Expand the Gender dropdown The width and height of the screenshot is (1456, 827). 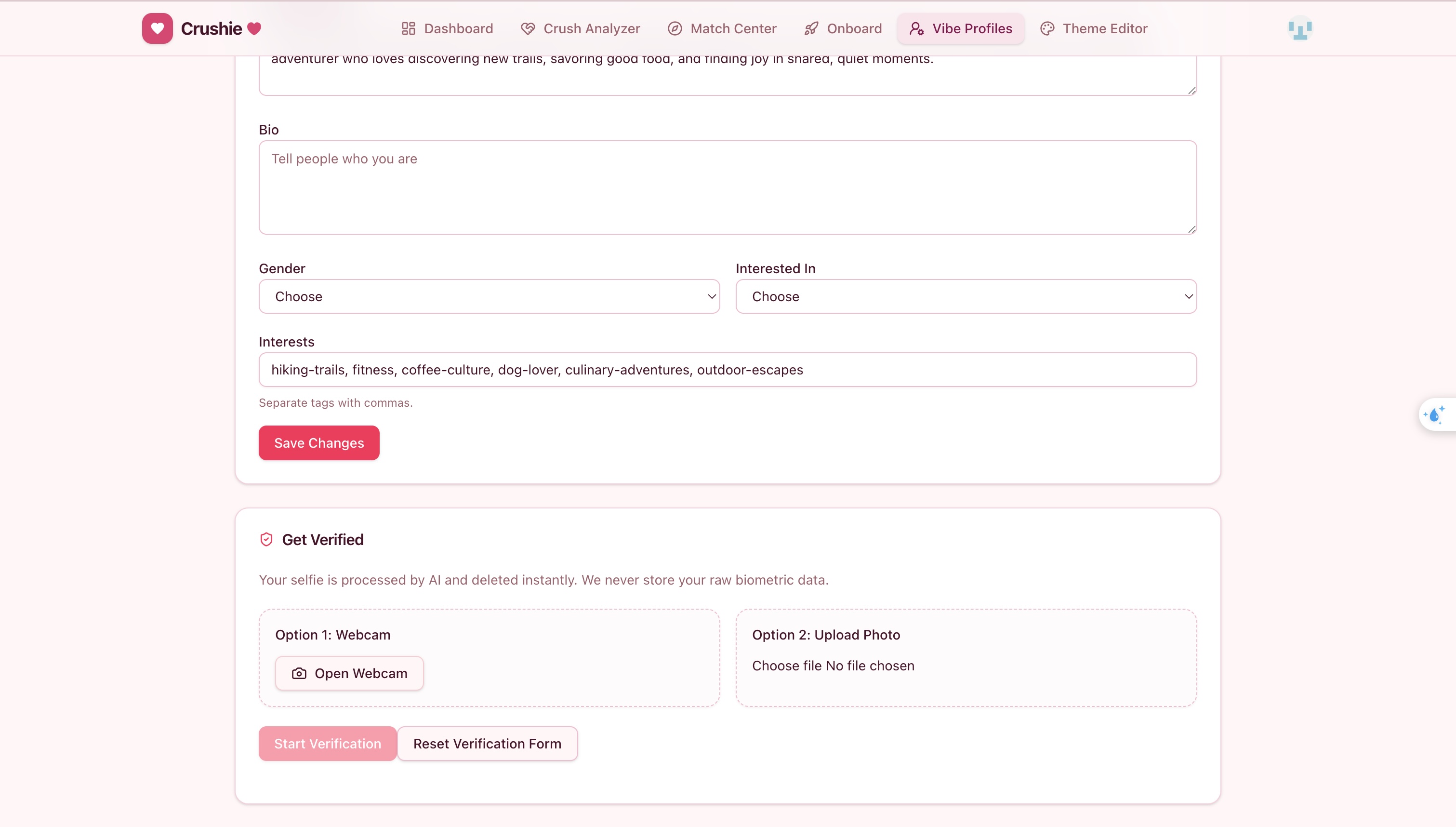coord(489,296)
